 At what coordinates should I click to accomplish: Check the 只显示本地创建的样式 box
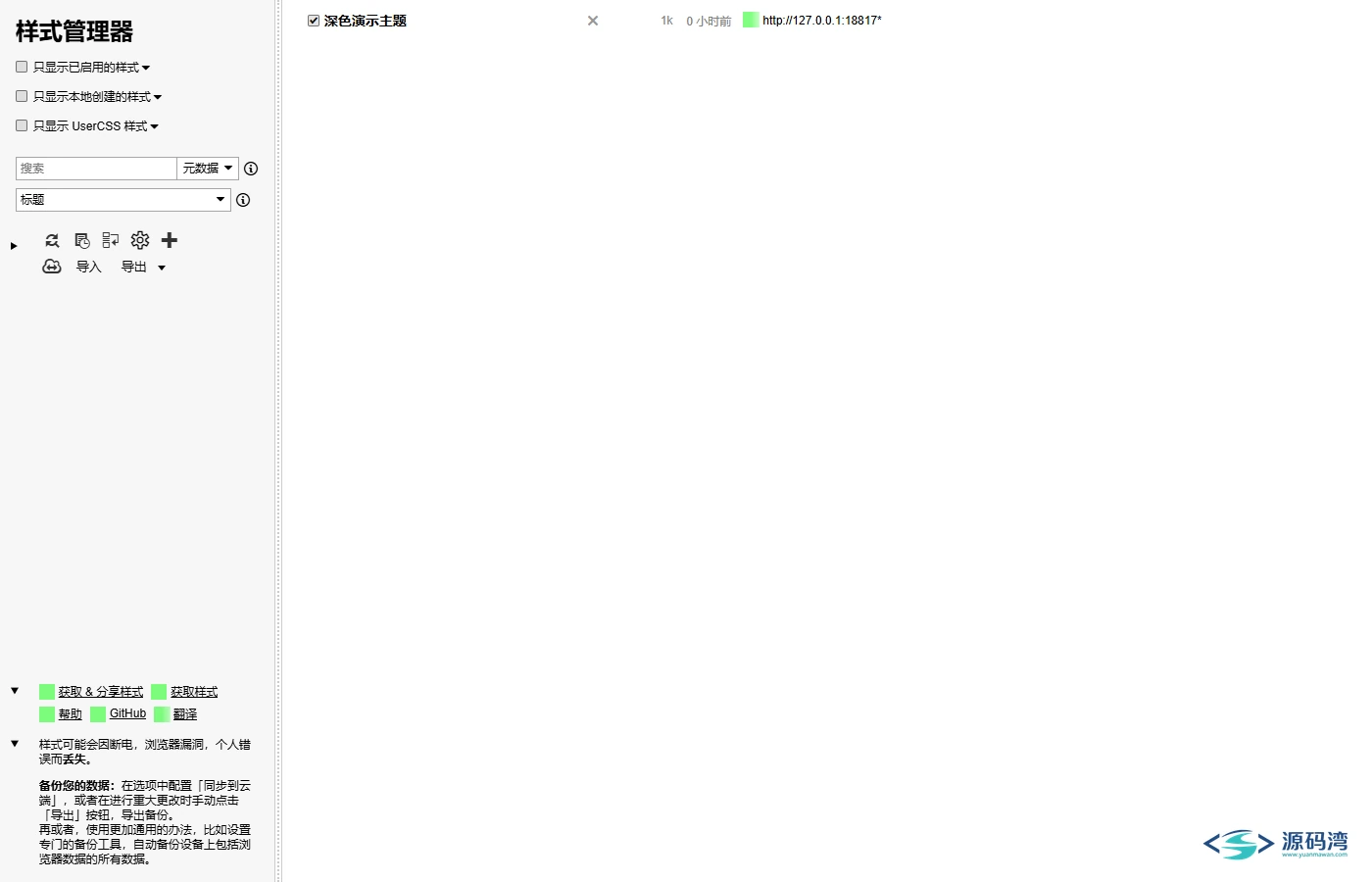point(22,96)
